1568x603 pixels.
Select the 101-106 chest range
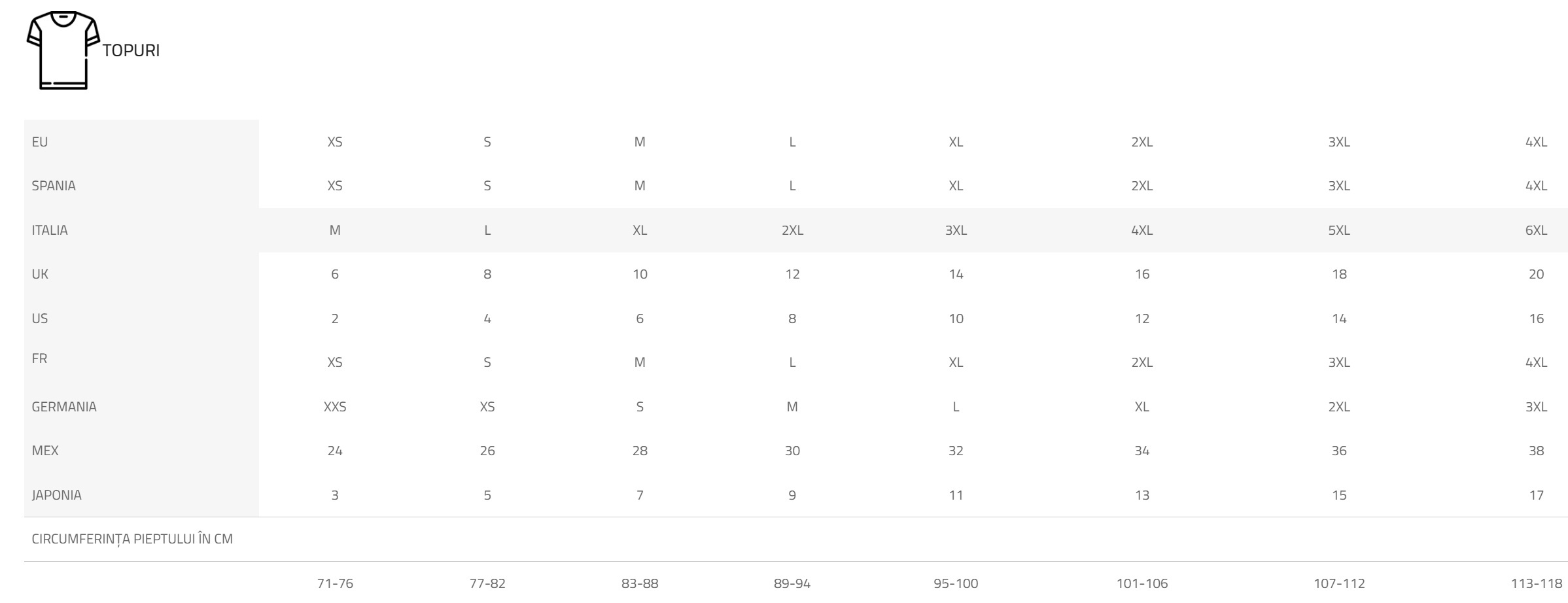point(1142,583)
